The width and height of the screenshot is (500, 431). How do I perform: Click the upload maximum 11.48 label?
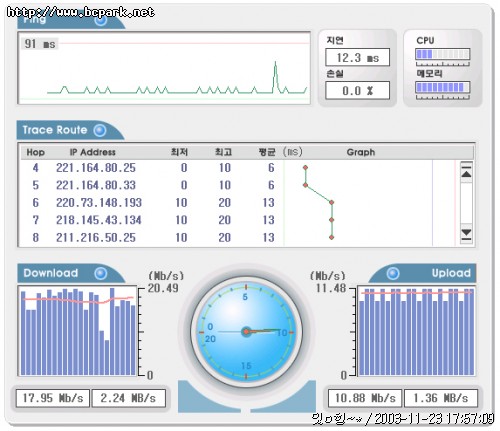click(331, 288)
